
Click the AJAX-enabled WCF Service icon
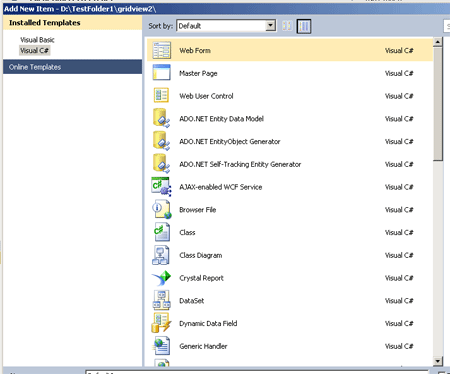coord(162,187)
